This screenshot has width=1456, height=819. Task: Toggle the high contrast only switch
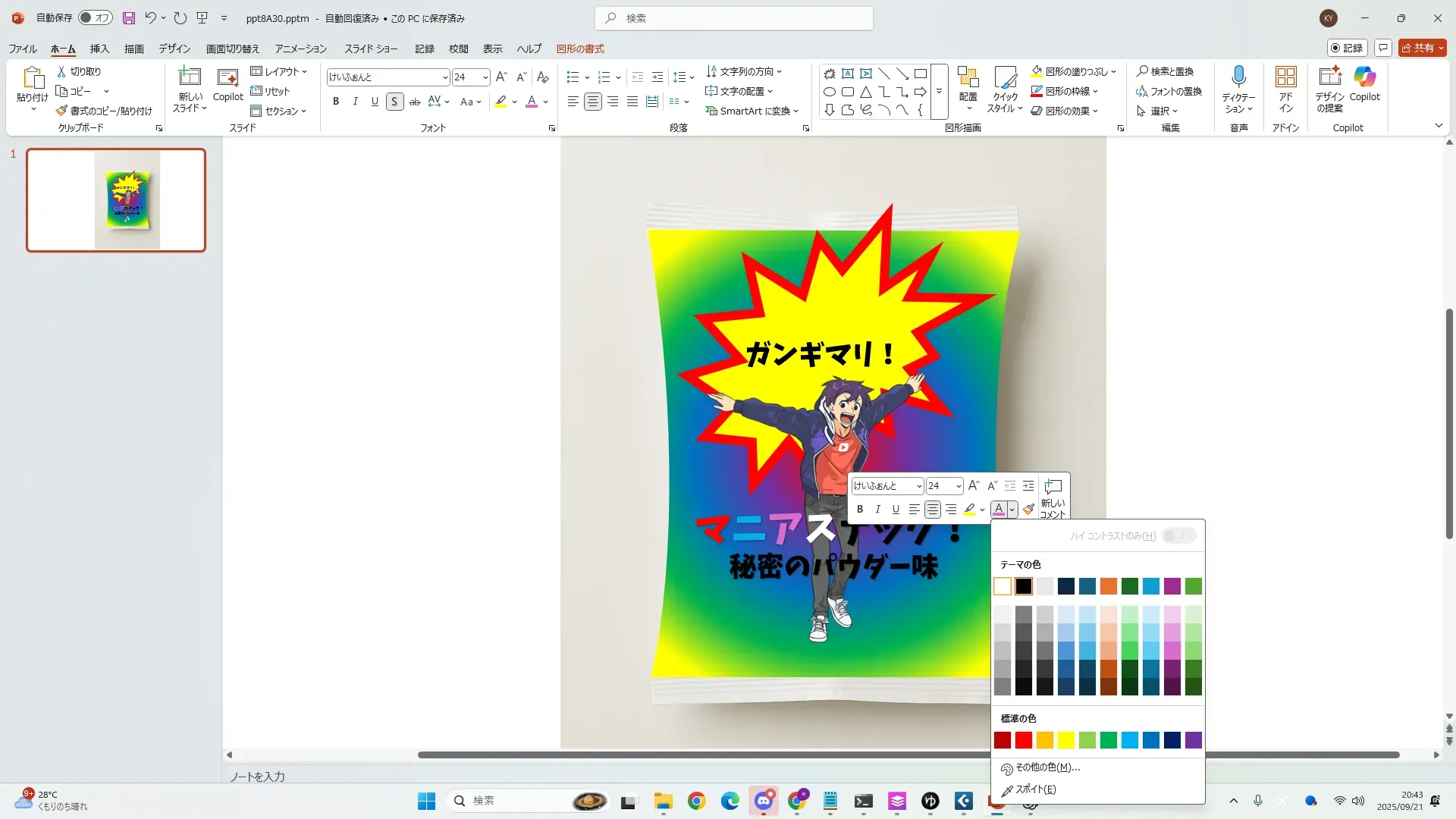[1179, 536]
